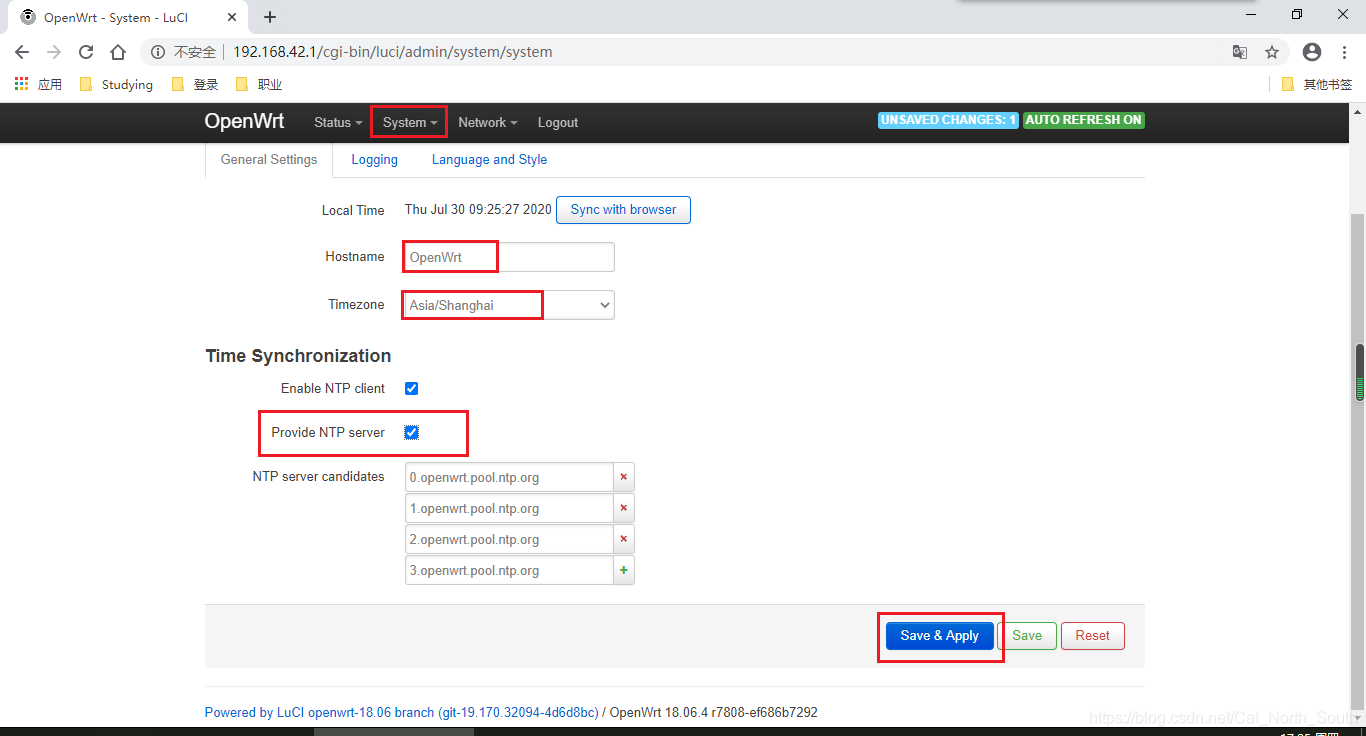Click the Save & Apply button
Viewport: 1366px width, 736px height.
[x=940, y=636]
